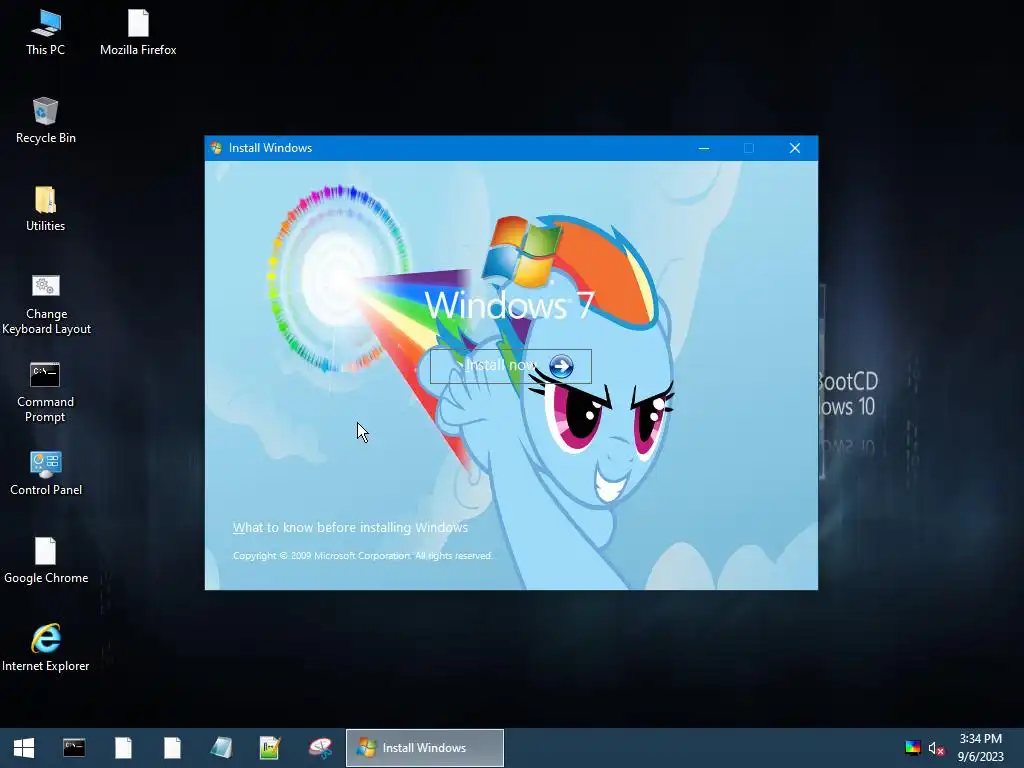The height and width of the screenshot is (768, 1024).
Task: Open Internet Explorer desktop icon
Action: [46, 648]
